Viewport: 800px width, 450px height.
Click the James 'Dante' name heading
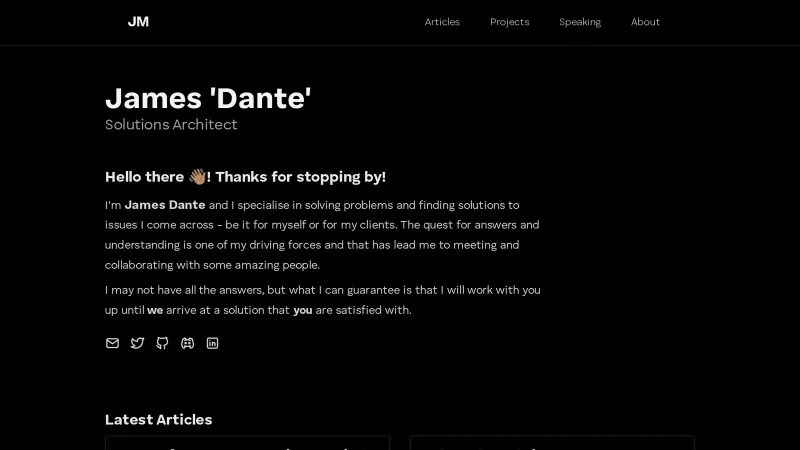pyautogui.click(x=208, y=98)
